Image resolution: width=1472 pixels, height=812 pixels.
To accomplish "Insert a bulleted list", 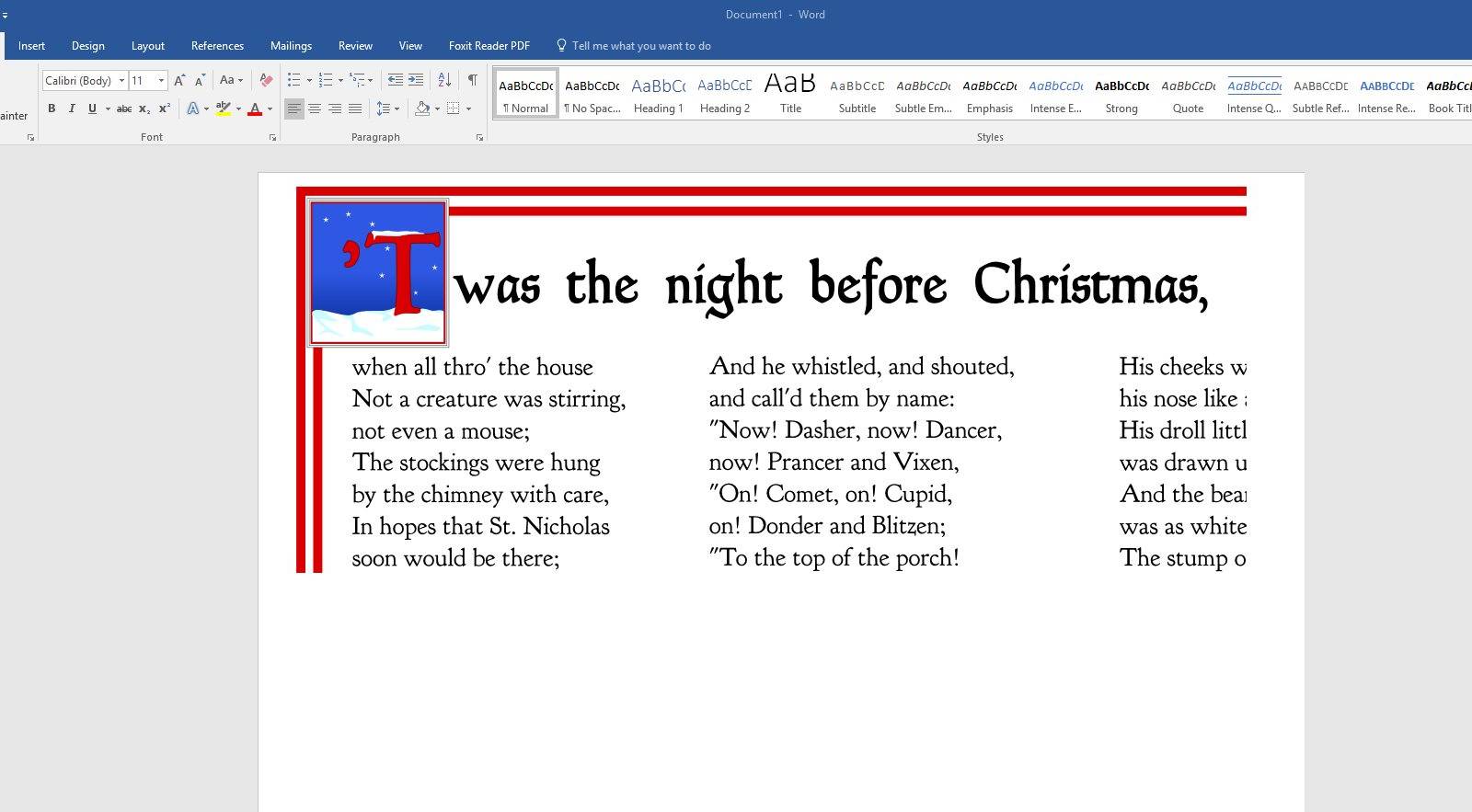I will 293,80.
